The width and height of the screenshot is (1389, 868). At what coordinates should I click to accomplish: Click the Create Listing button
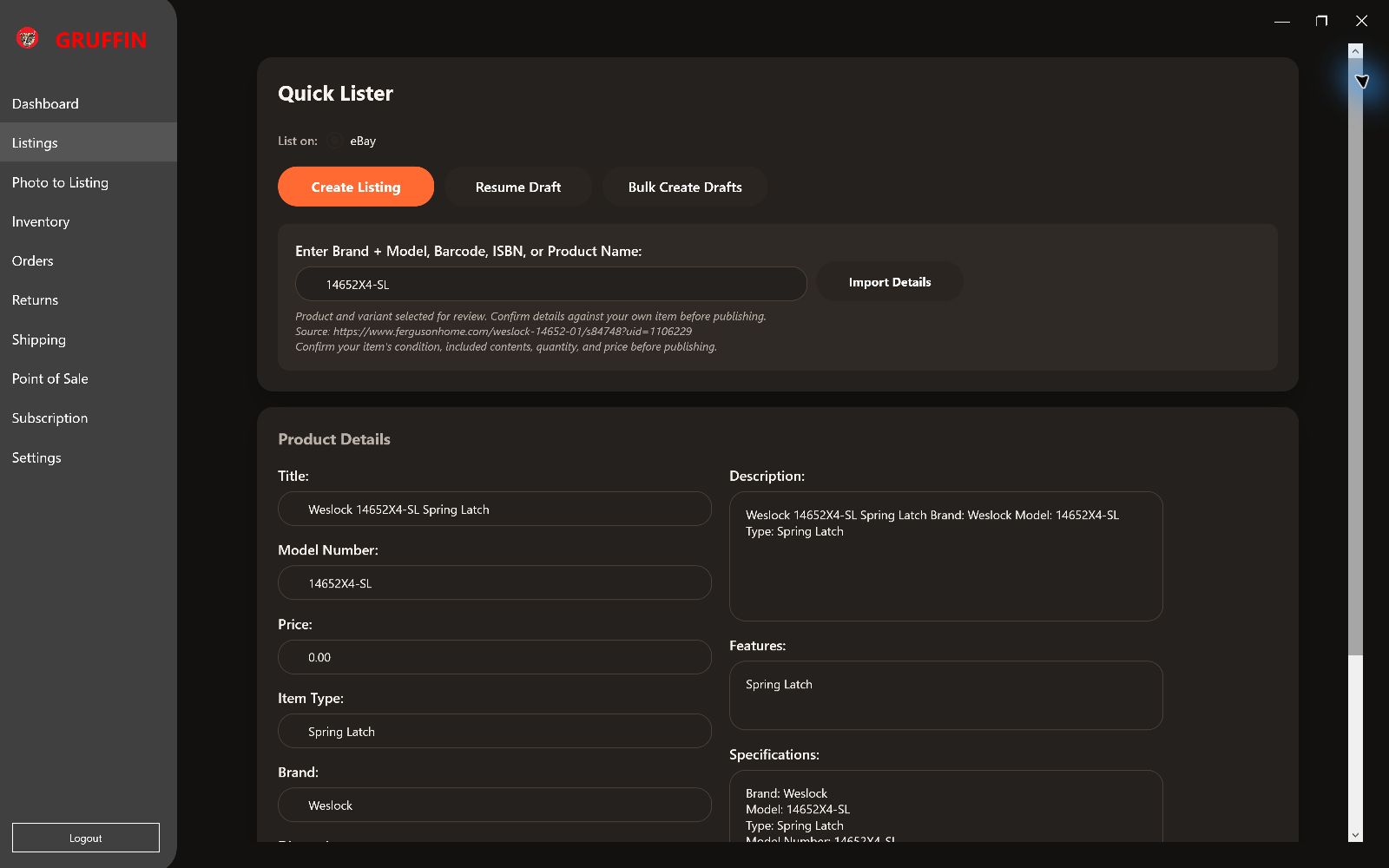coord(356,187)
